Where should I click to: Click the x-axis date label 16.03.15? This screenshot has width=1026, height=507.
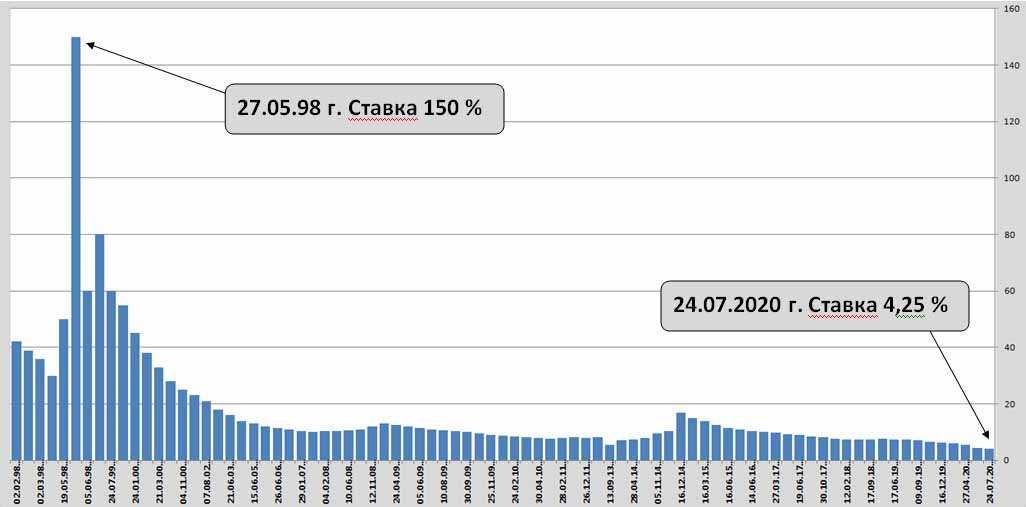pyautogui.click(x=704, y=483)
